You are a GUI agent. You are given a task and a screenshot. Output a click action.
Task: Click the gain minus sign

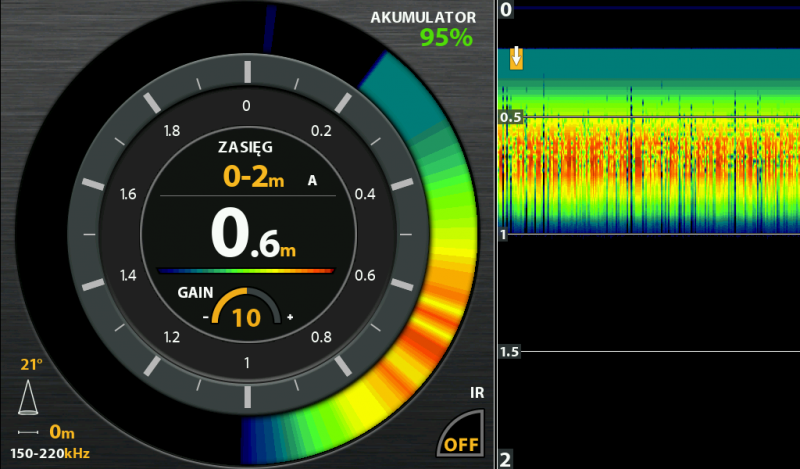point(206,317)
